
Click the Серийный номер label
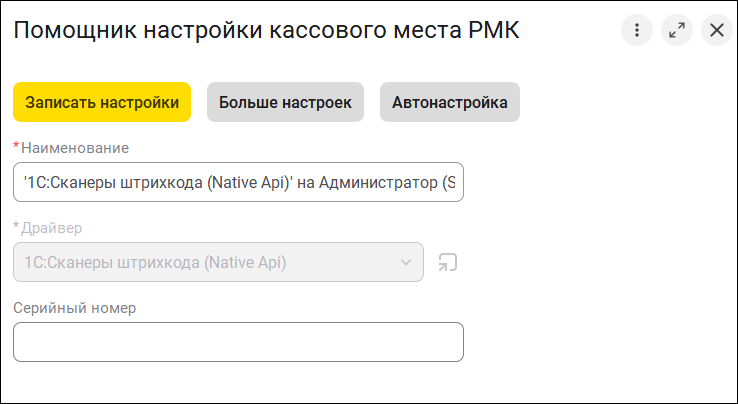(x=75, y=308)
